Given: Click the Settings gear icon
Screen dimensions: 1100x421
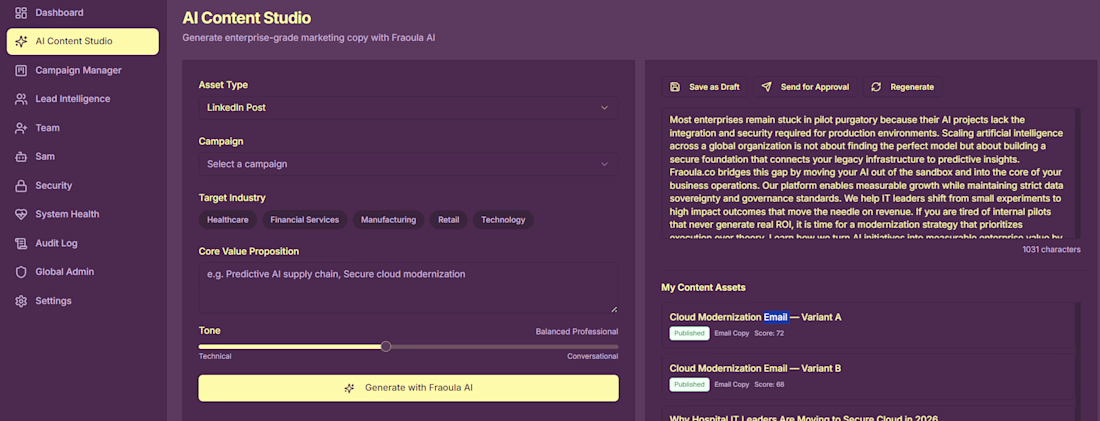Looking at the screenshot, I should (x=21, y=300).
